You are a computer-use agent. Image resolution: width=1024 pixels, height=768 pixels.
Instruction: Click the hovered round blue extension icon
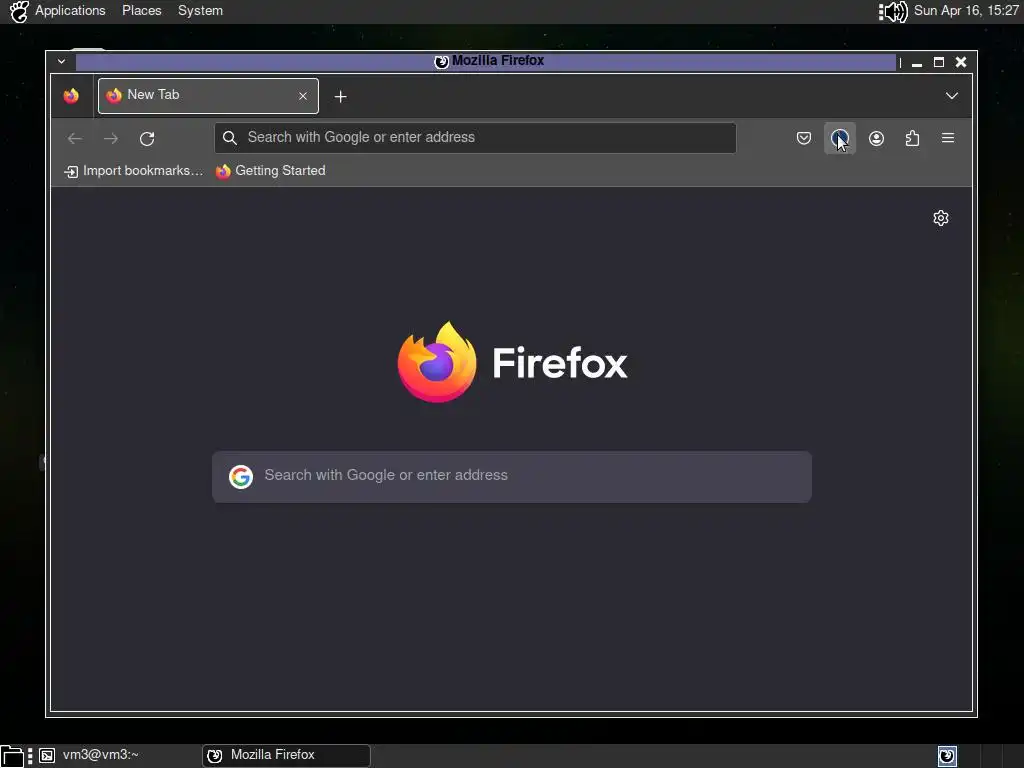(x=840, y=138)
